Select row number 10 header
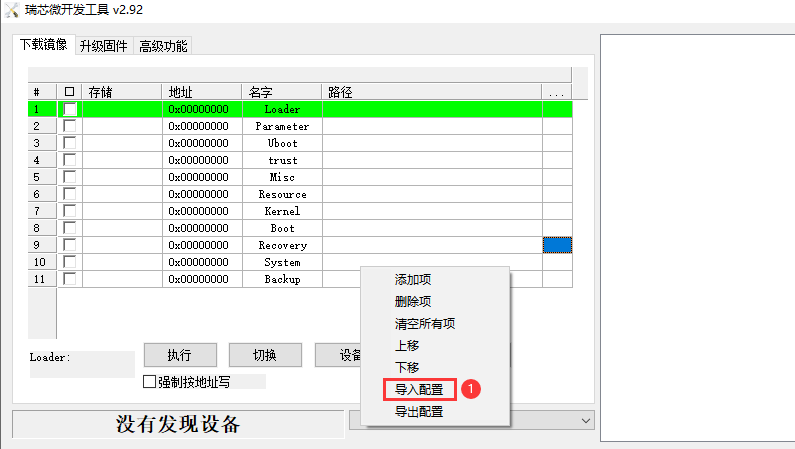The height and width of the screenshot is (449, 795). [x=42, y=262]
